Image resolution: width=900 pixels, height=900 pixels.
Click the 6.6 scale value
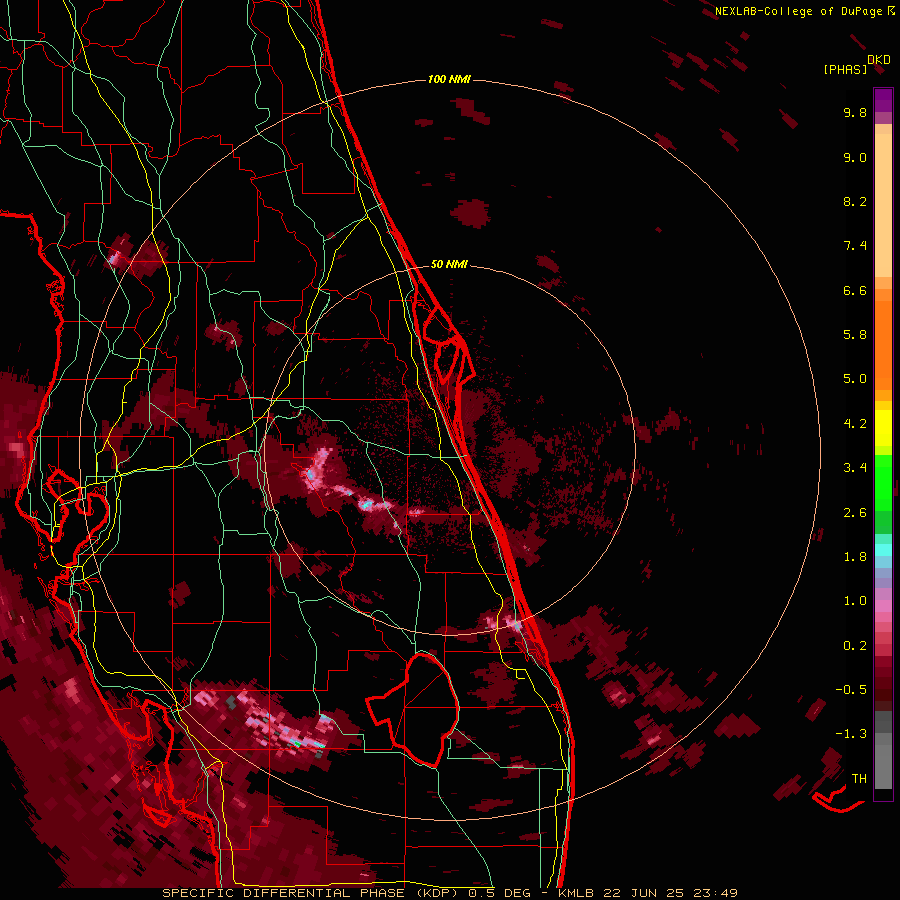(855, 291)
